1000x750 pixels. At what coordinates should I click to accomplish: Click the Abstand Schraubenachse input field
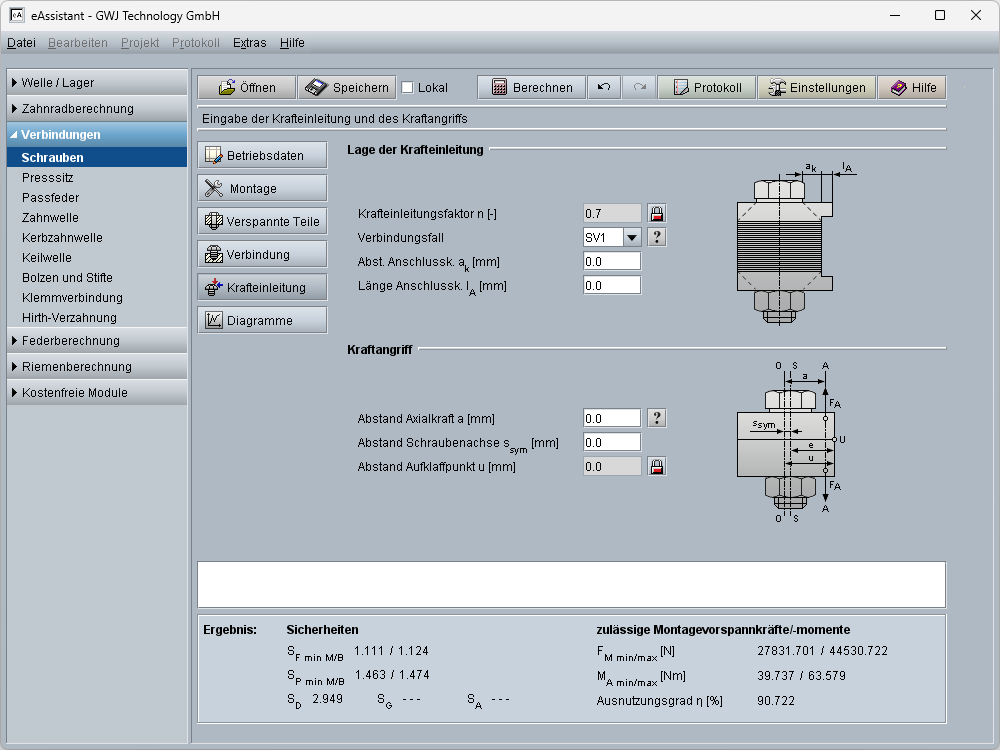tap(611, 442)
